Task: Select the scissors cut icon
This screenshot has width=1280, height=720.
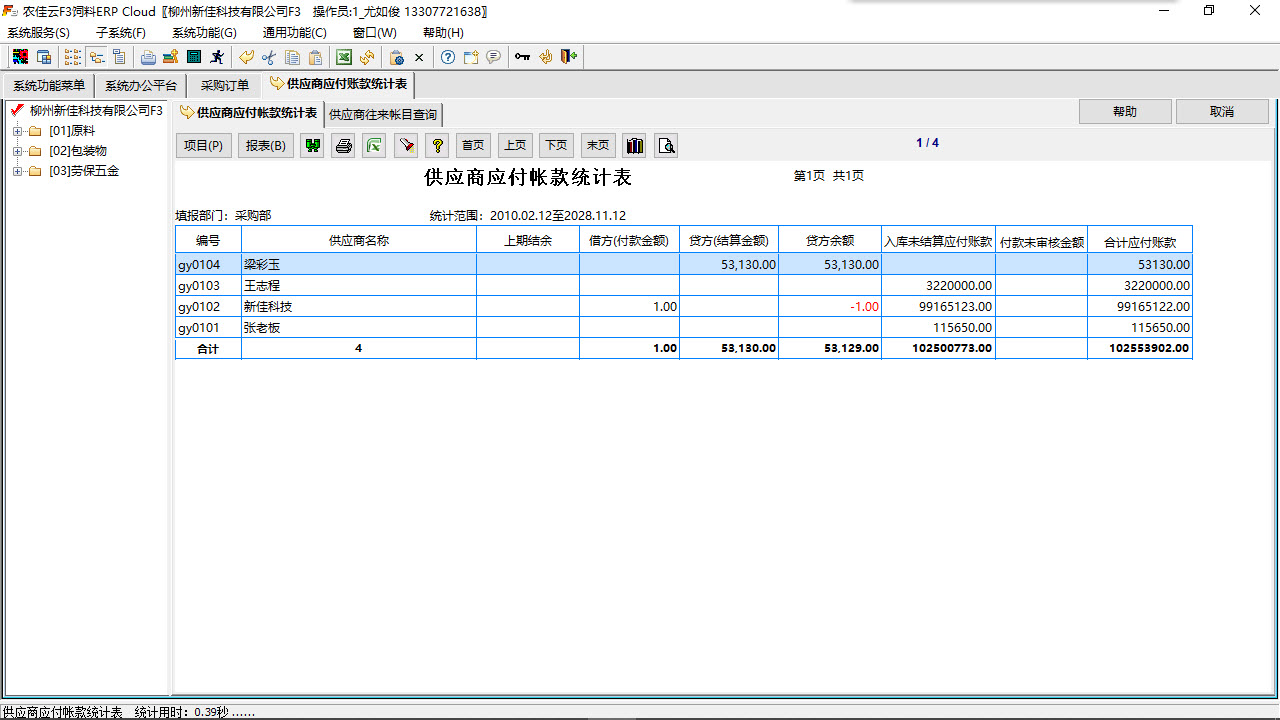Action: click(x=267, y=57)
